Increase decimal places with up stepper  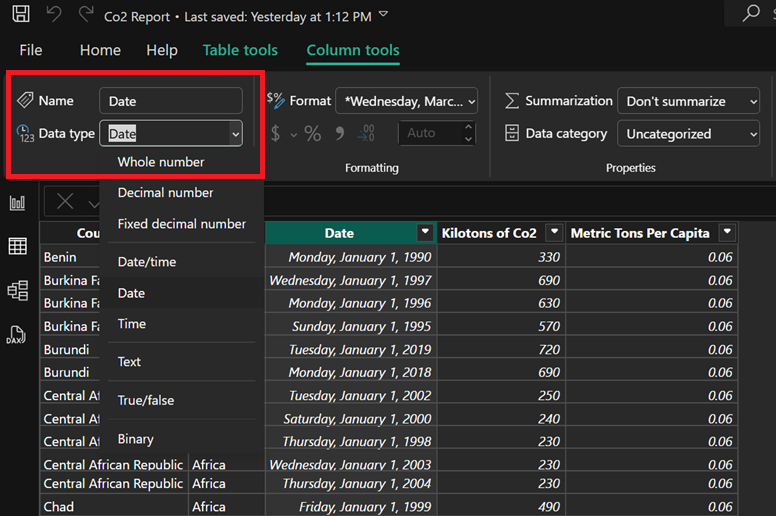[468, 127]
